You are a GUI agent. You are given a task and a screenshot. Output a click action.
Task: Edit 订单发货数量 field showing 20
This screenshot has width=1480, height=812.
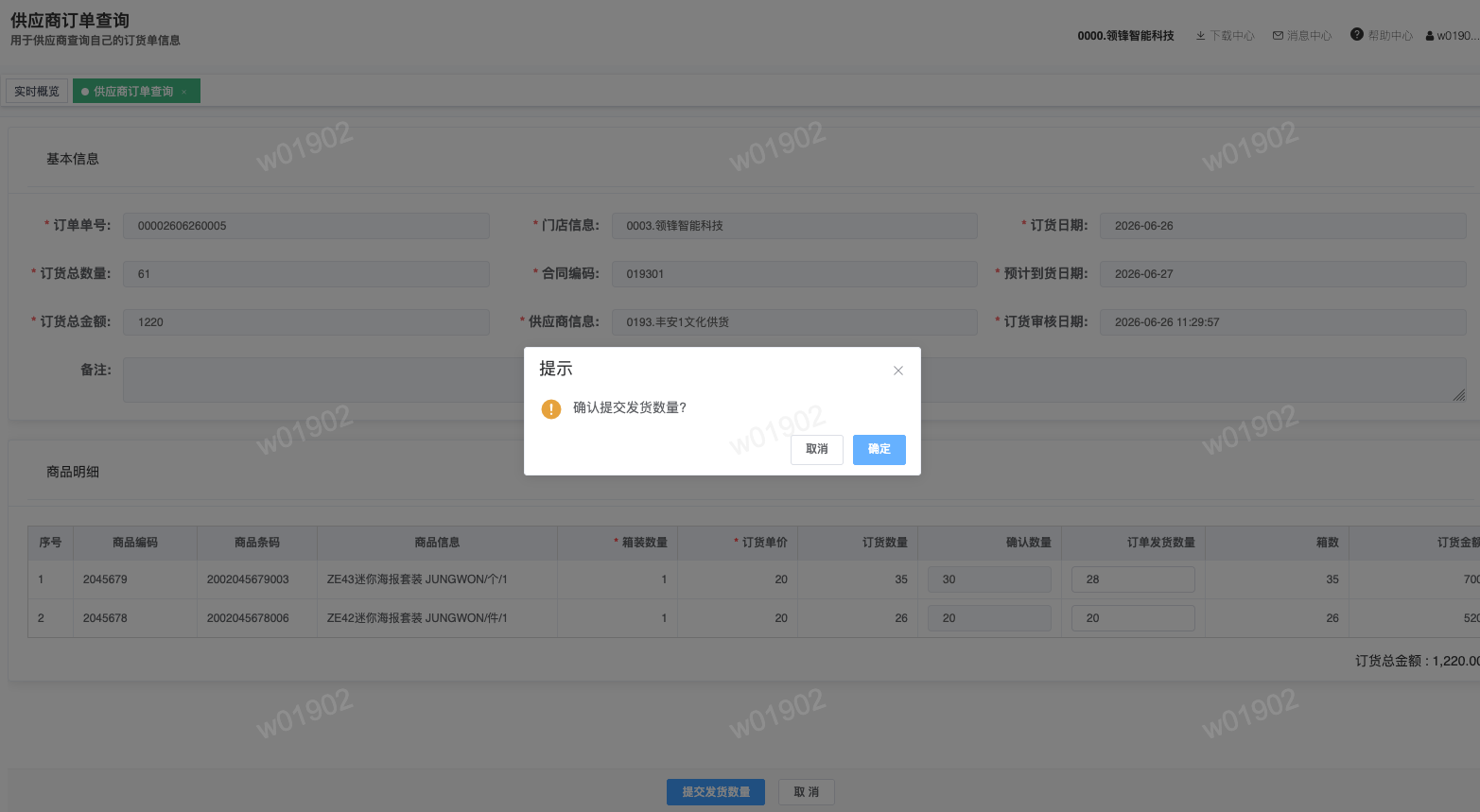tap(1133, 618)
